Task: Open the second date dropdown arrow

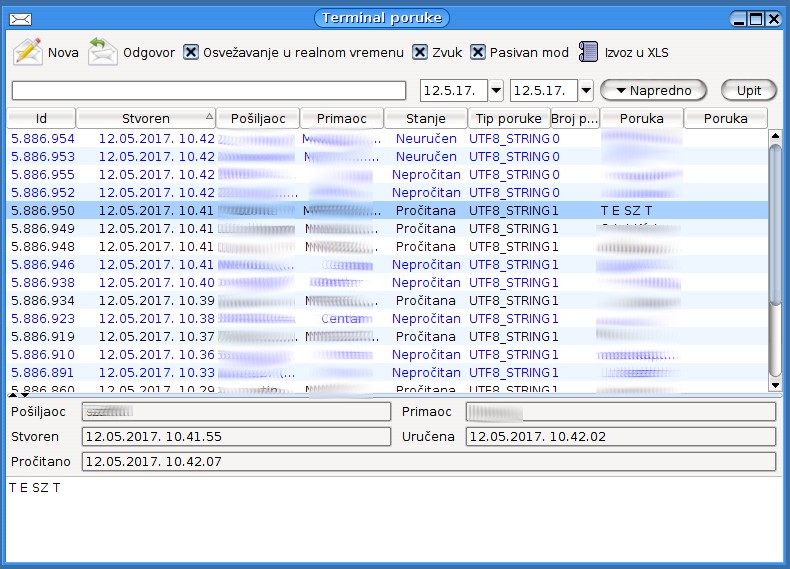Action: click(x=585, y=91)
